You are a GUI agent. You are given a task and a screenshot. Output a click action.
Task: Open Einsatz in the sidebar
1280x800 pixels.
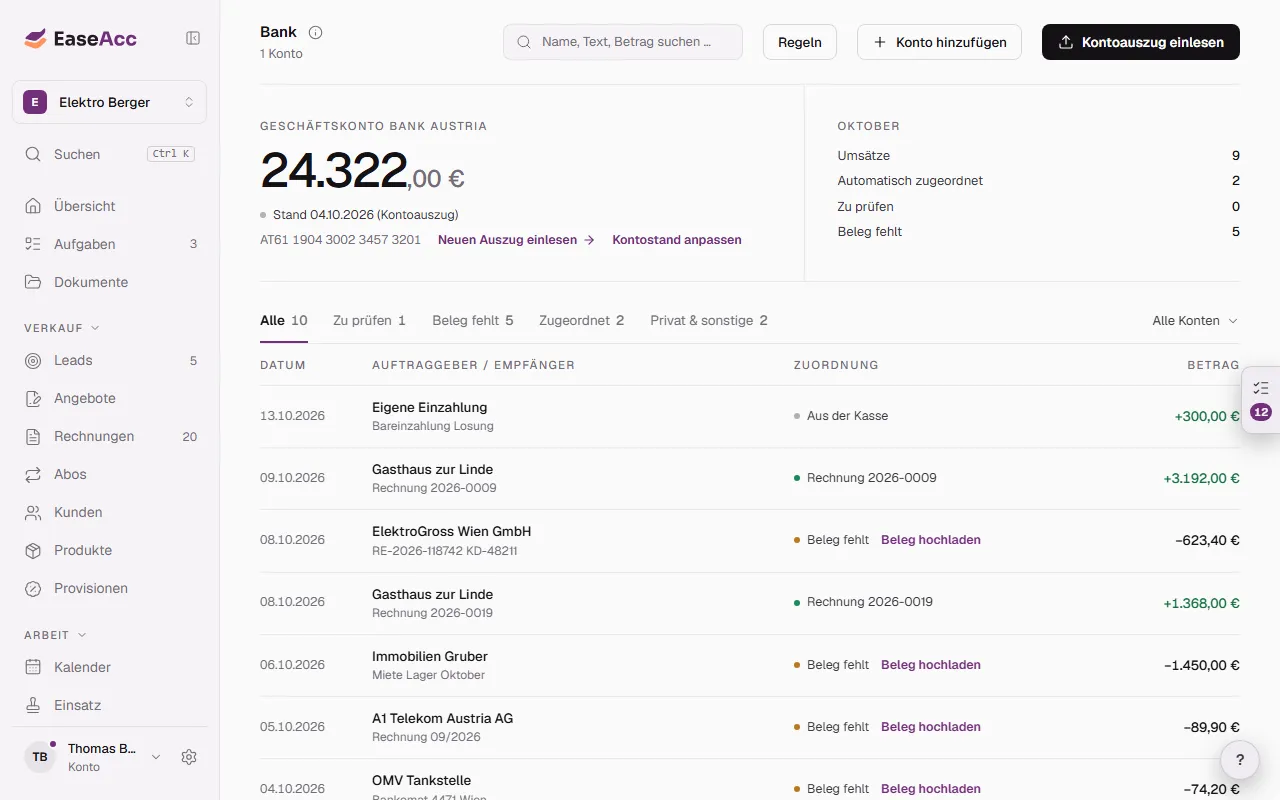(x=110, y=705)
